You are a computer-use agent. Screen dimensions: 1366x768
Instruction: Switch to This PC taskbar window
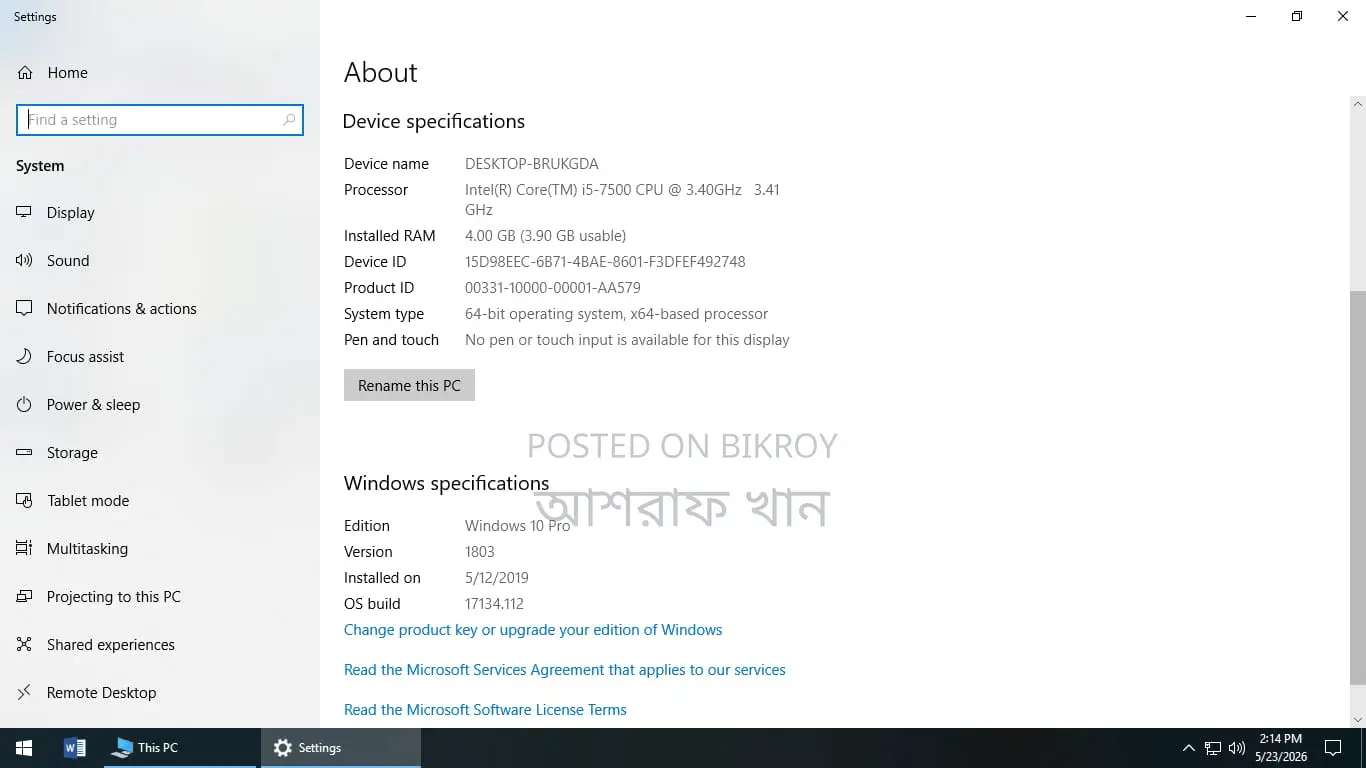click(180, 748)
